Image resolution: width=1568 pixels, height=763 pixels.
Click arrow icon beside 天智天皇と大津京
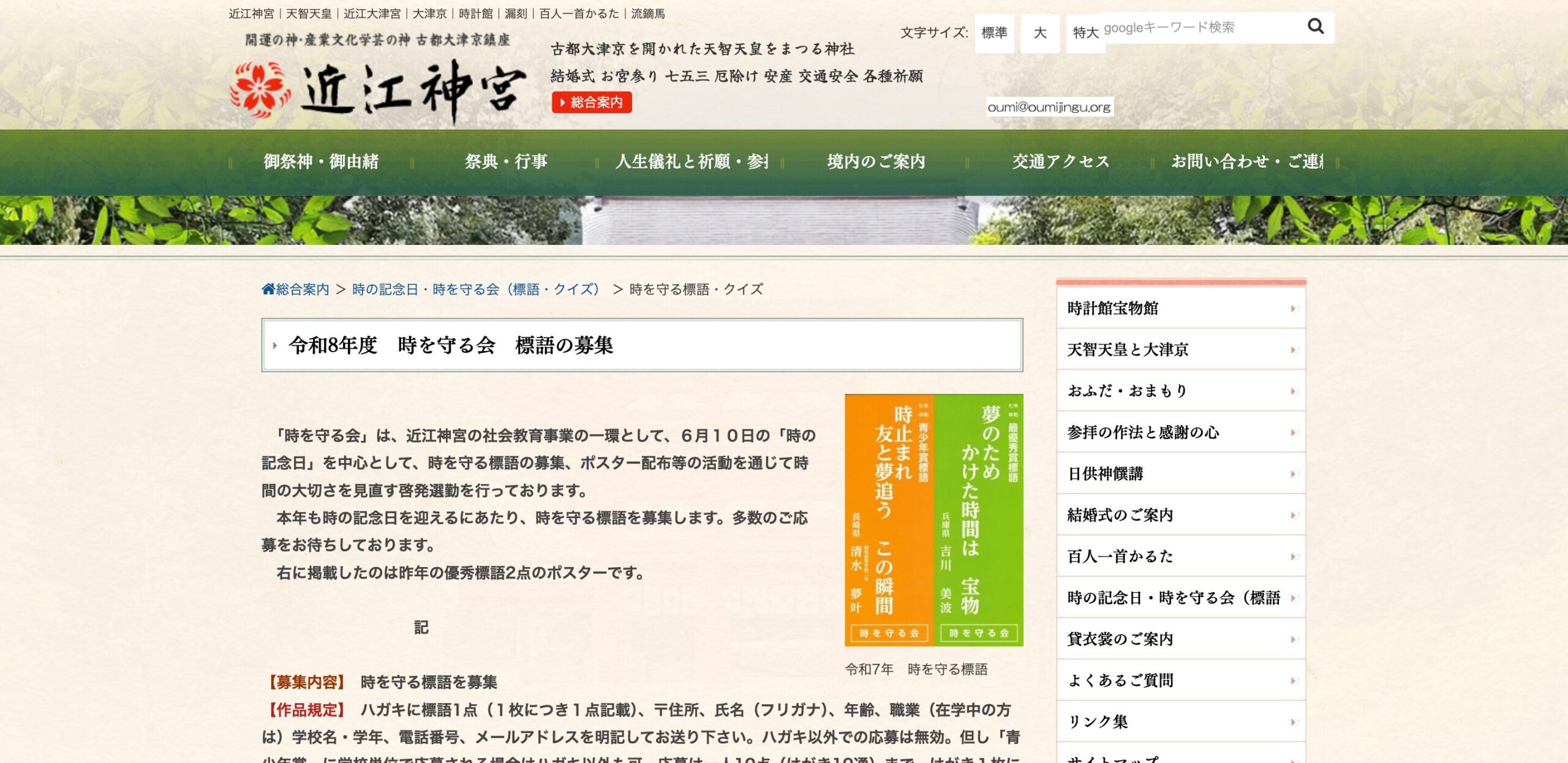1292,350
